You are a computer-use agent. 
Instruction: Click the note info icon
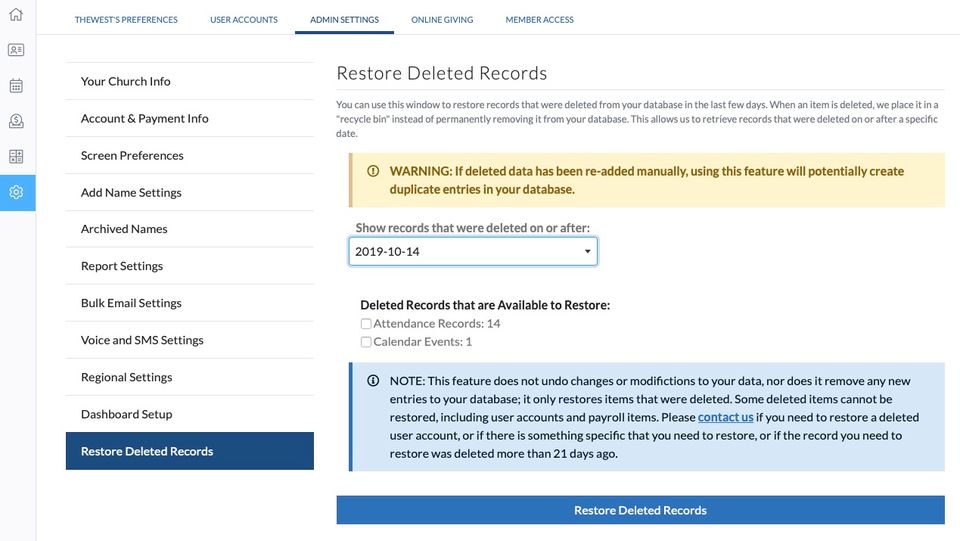pos(373,381)
